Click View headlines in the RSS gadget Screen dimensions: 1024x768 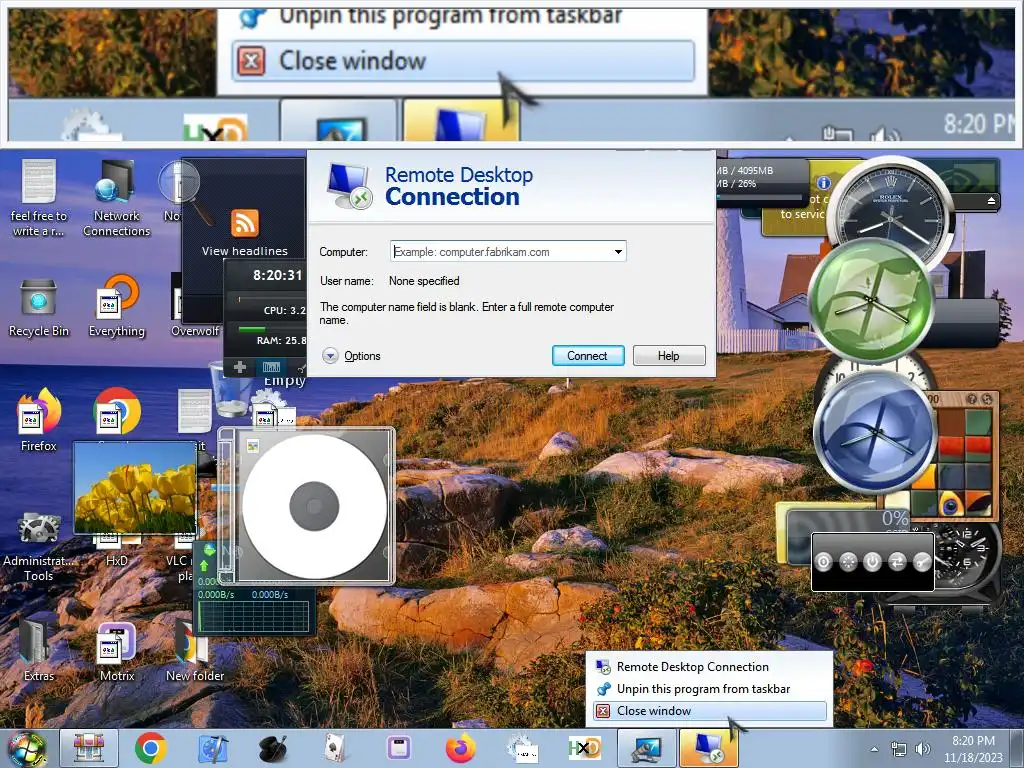click(x=244, y=251)
